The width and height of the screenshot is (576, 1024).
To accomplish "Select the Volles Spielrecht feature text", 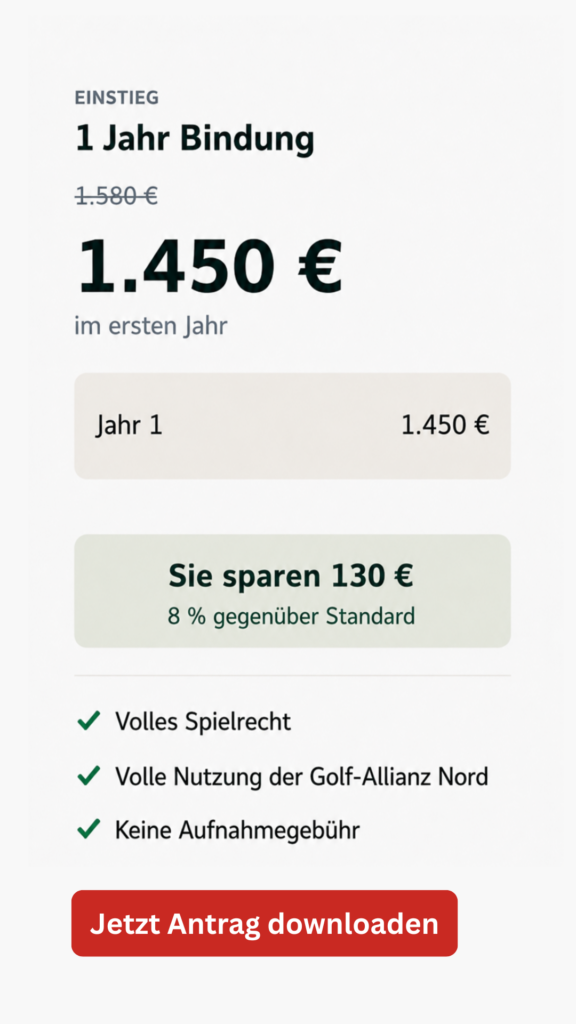I will click(x=203, y=722).
